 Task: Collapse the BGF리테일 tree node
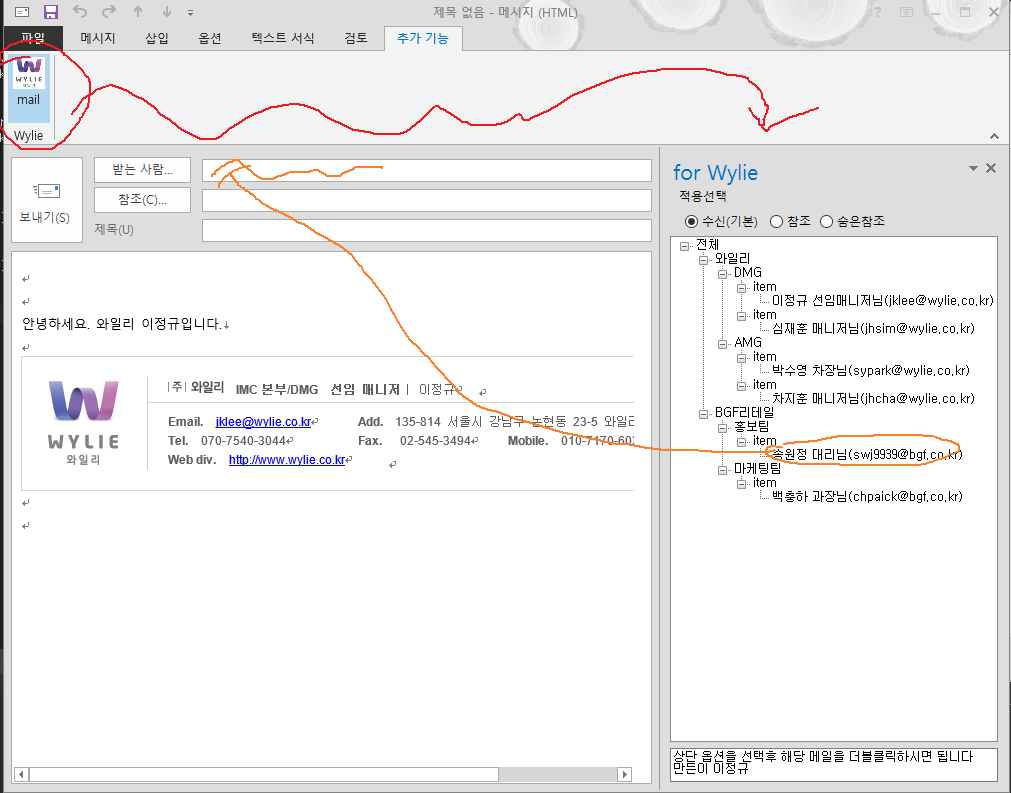703,413
